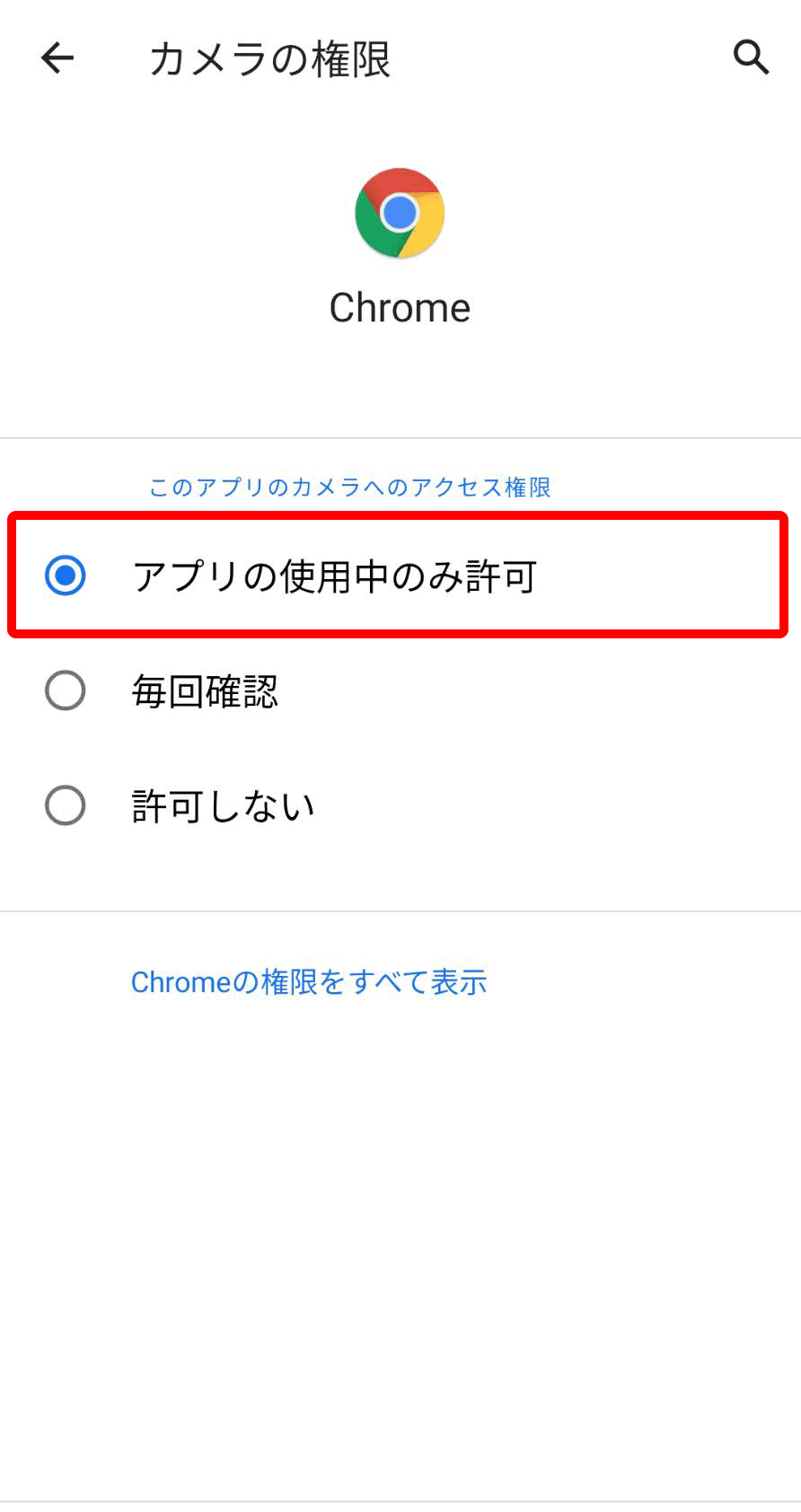Tap the back arrow icon

(57, 58)
